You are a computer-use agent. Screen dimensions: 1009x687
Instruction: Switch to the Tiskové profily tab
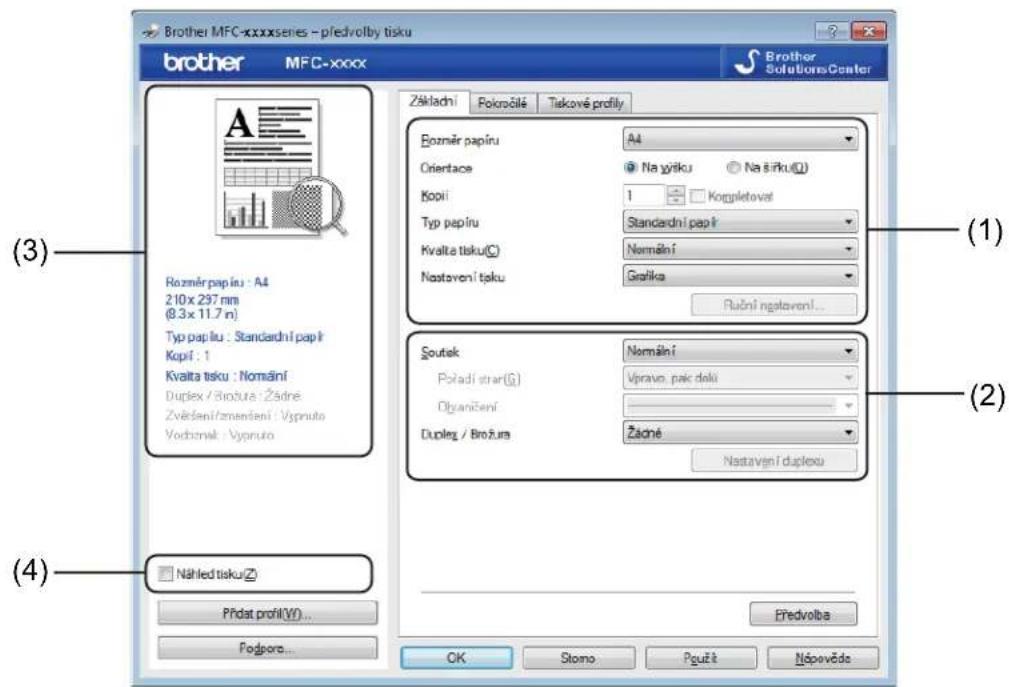point(586,103)
